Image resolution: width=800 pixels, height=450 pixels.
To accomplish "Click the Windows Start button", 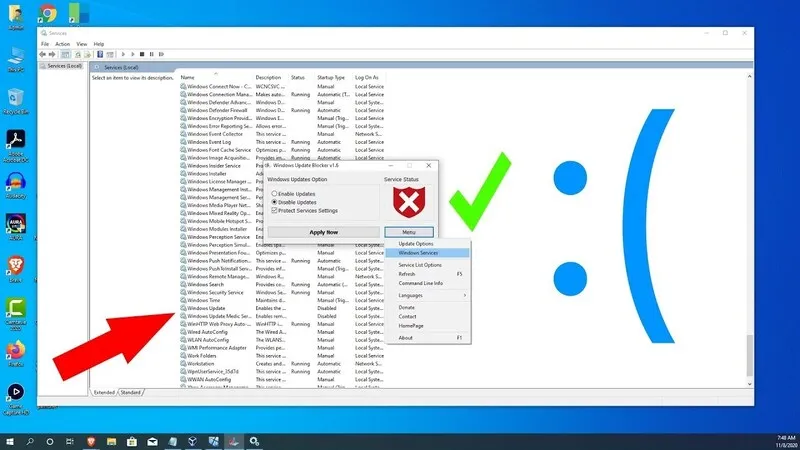I will (9, 440).
